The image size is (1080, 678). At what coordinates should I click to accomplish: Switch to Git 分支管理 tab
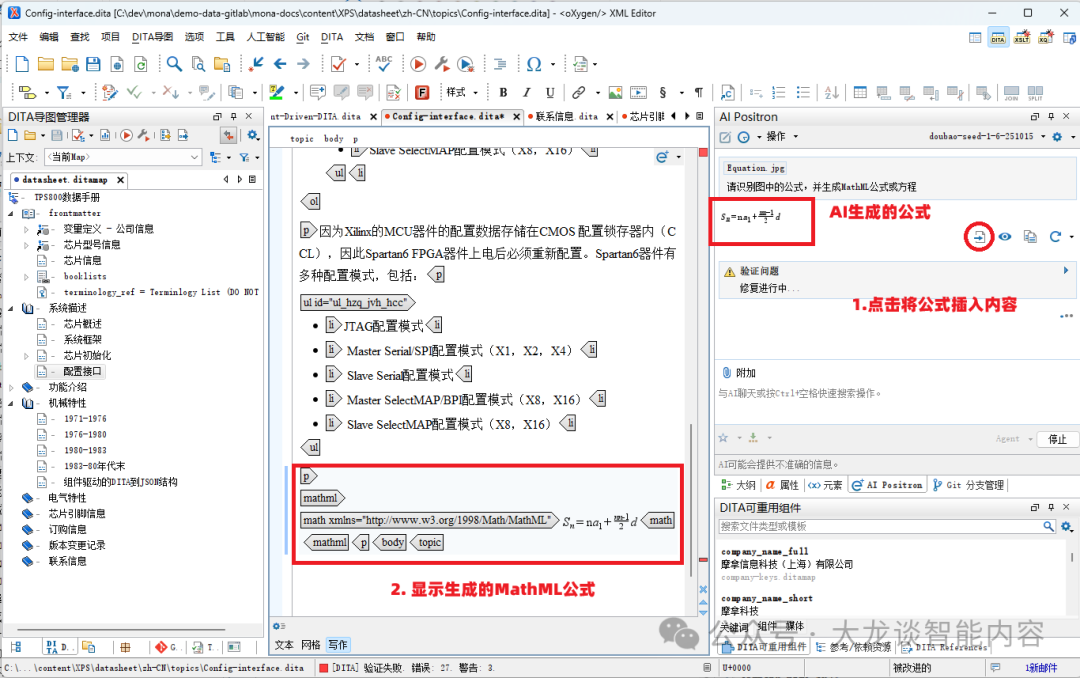(968, 485)
